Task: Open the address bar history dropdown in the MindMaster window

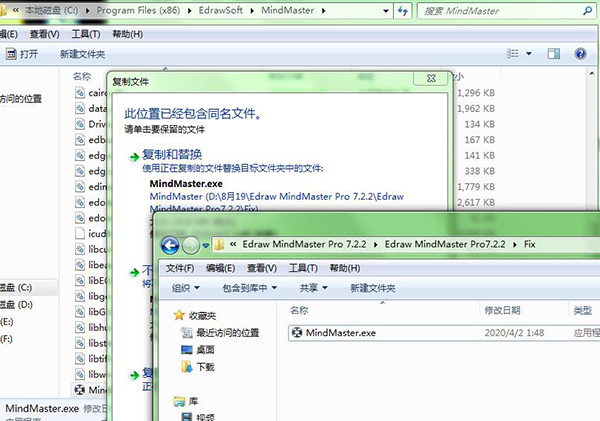Action: pos(386,11)
